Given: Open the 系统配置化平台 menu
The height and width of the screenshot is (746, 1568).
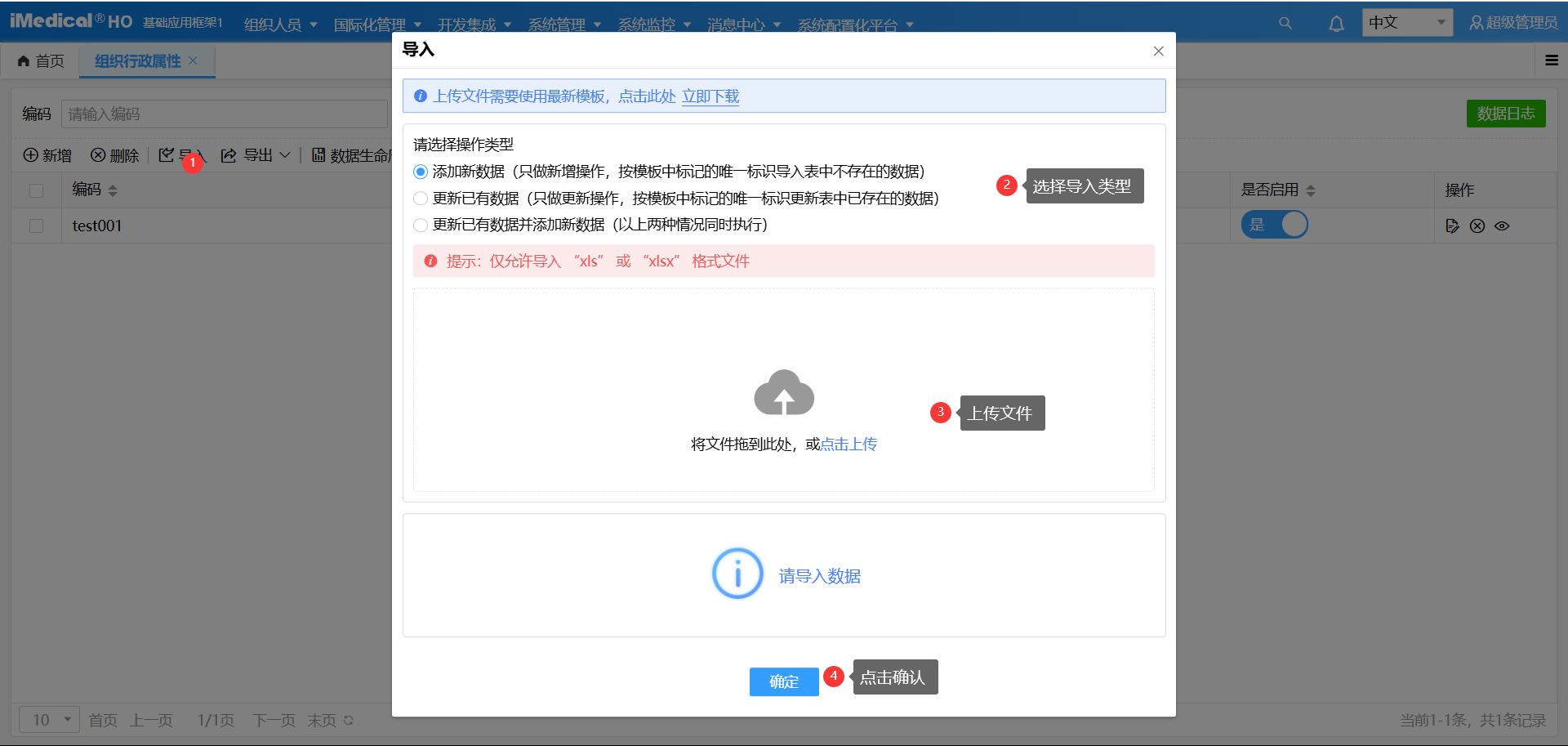Looking at the screenshot, I should click(855, 25).
